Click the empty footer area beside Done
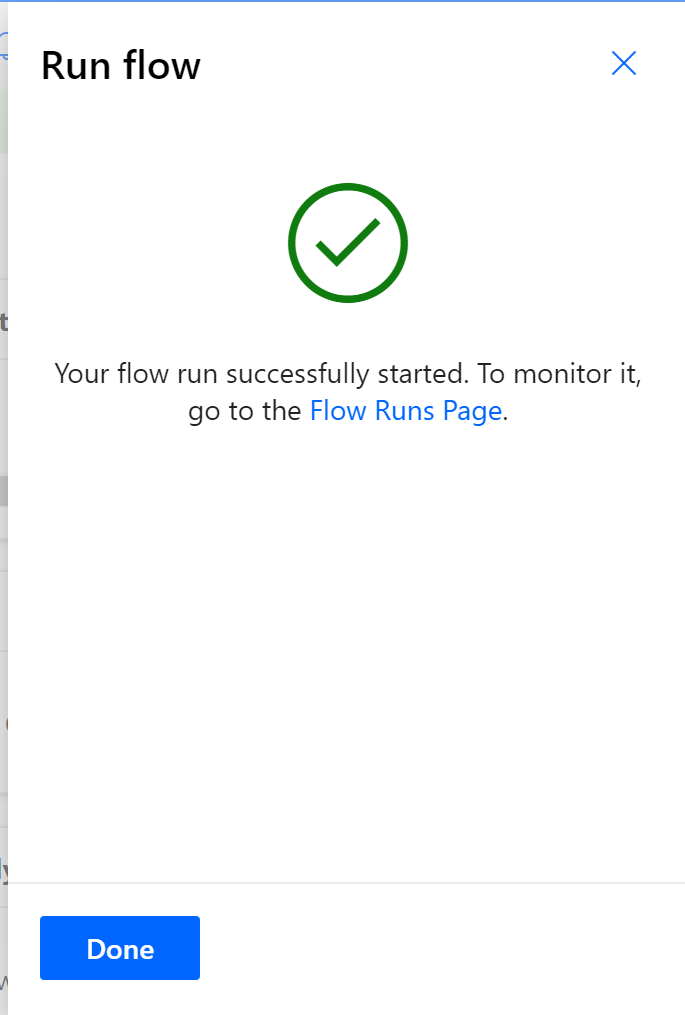The width and height of the screenshot is (685, 1015). pyautogui.click(x=440, y=948)
